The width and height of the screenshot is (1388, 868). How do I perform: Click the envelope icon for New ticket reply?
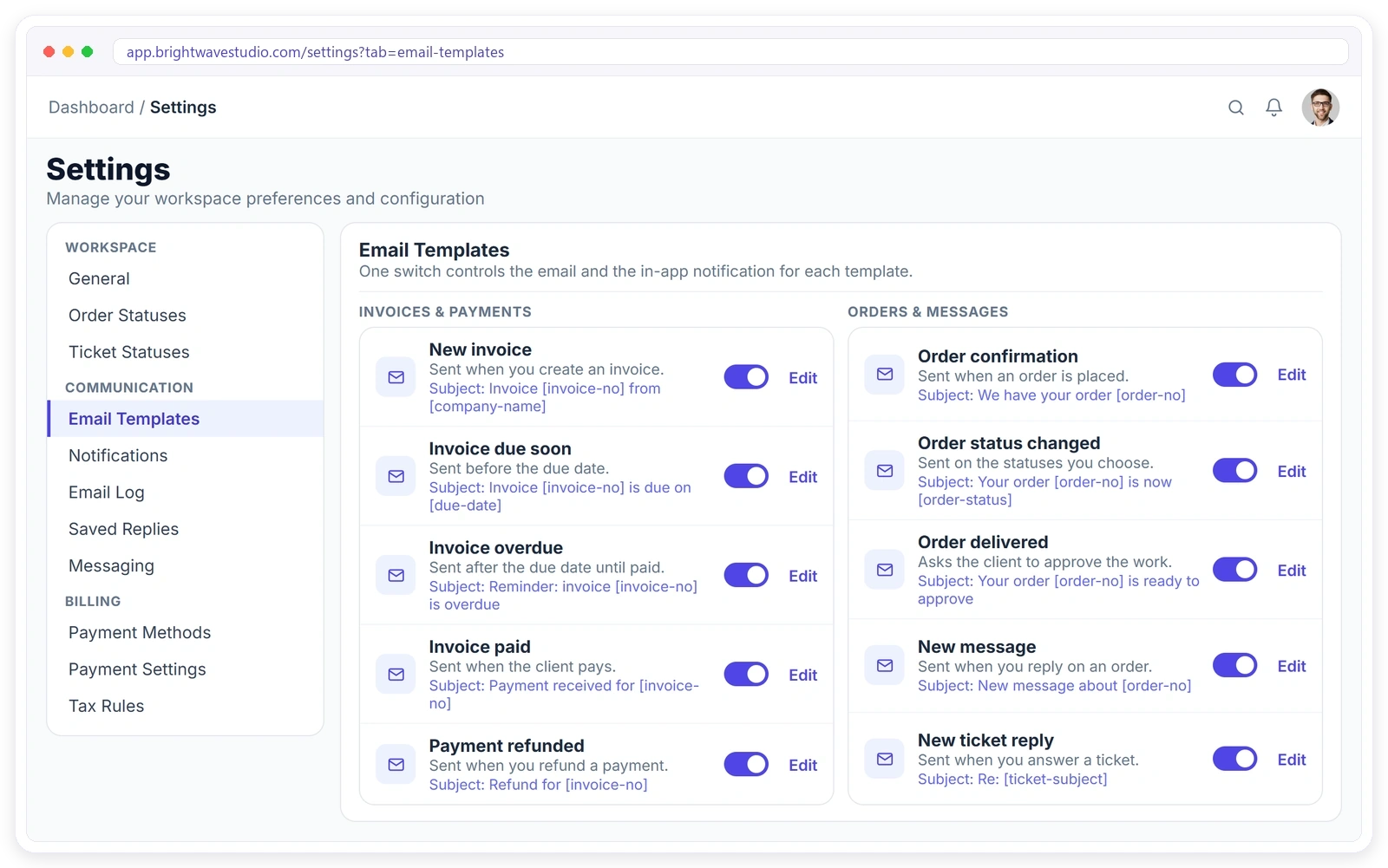885,759
